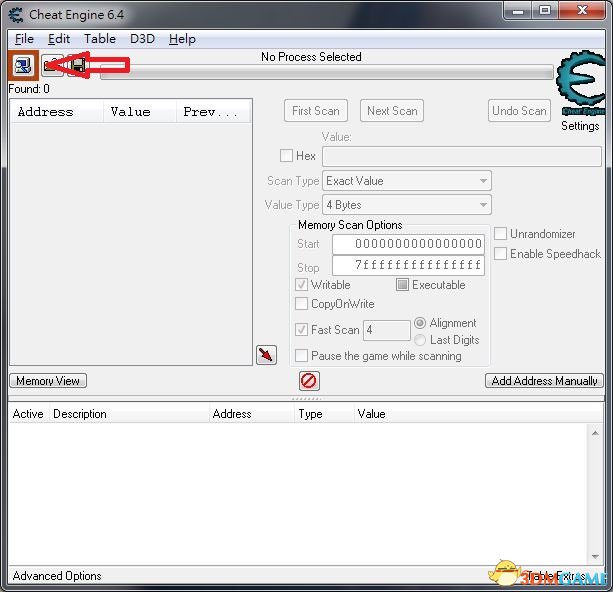Enable the CopyOnWrite checkbox

coord(301,304)
